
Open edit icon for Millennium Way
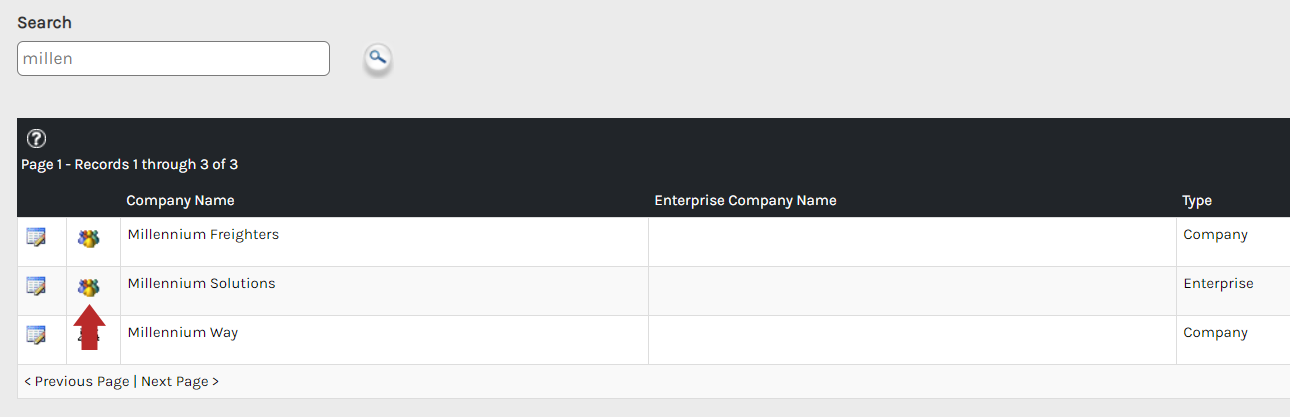pos(36,335)
